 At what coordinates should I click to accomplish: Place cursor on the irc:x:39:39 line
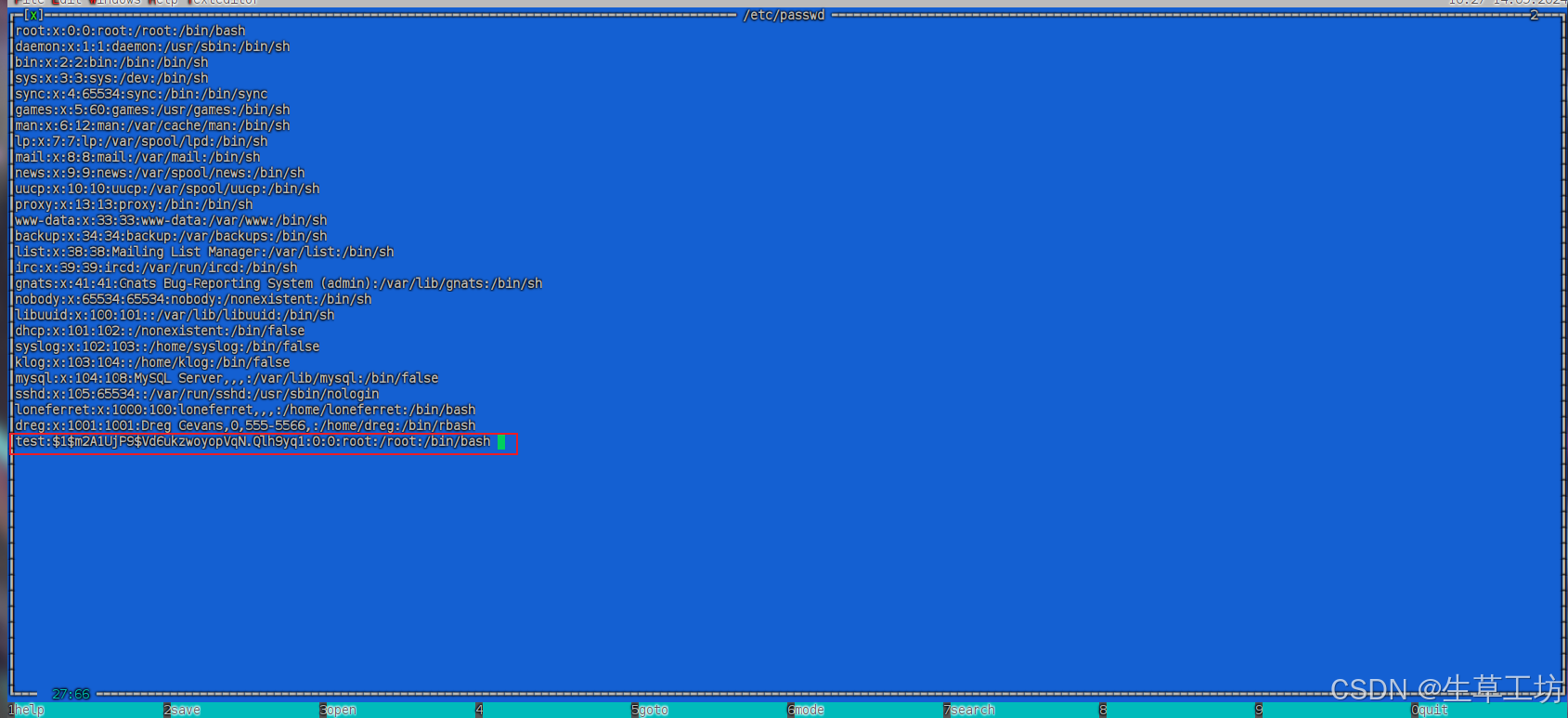point(156,268)
